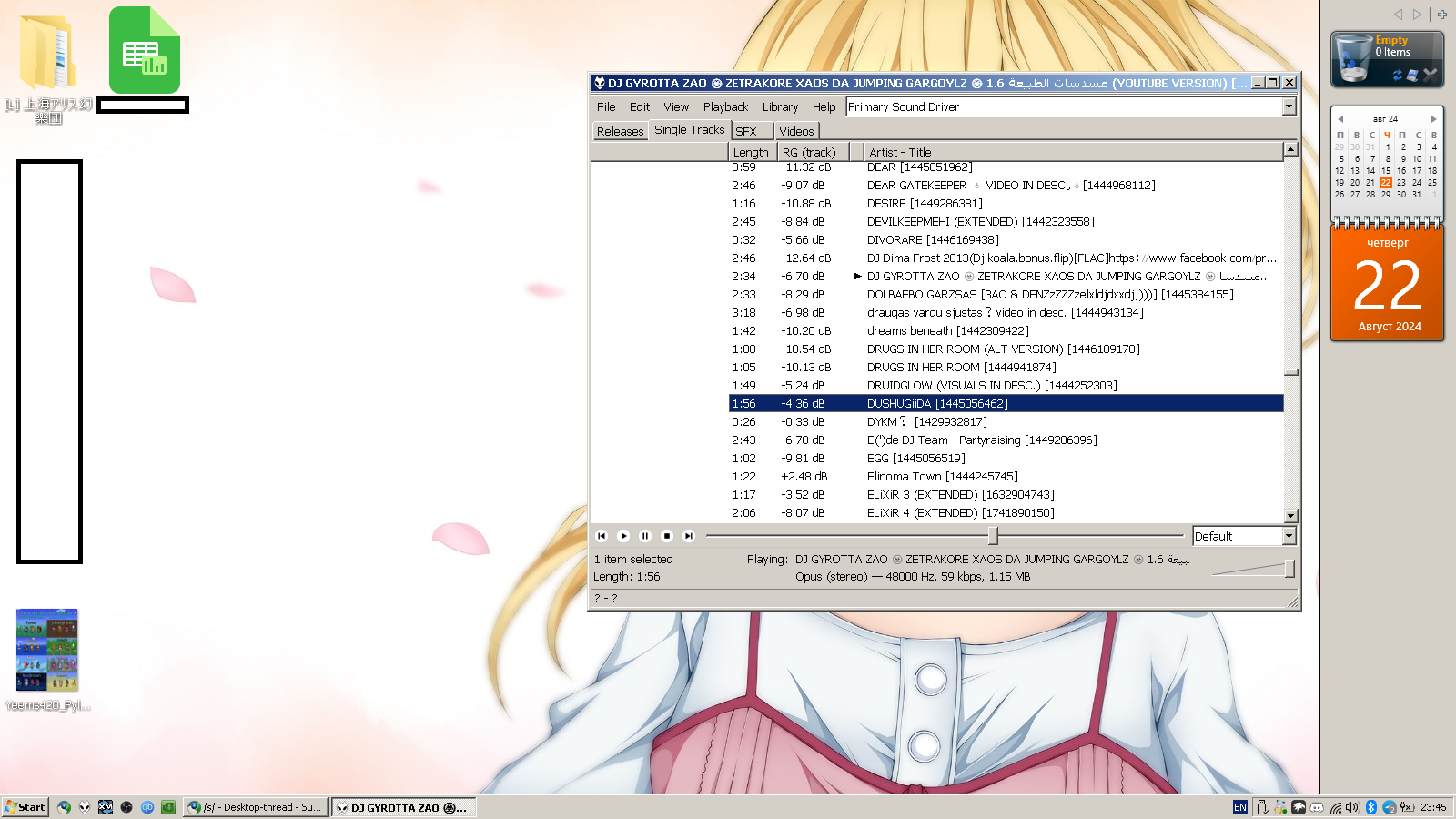Viewport: 1456px width, 819px height.
Task: Open the Telegram tray icon
Action: [1390, 807]
